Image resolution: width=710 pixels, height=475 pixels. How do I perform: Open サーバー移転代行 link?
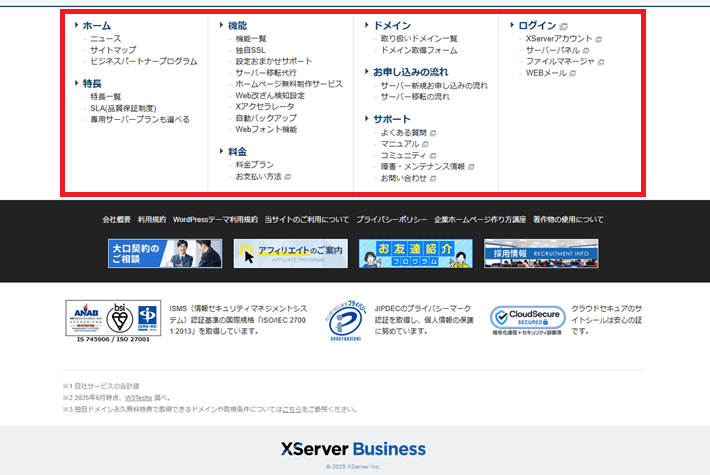click(266, 73)
